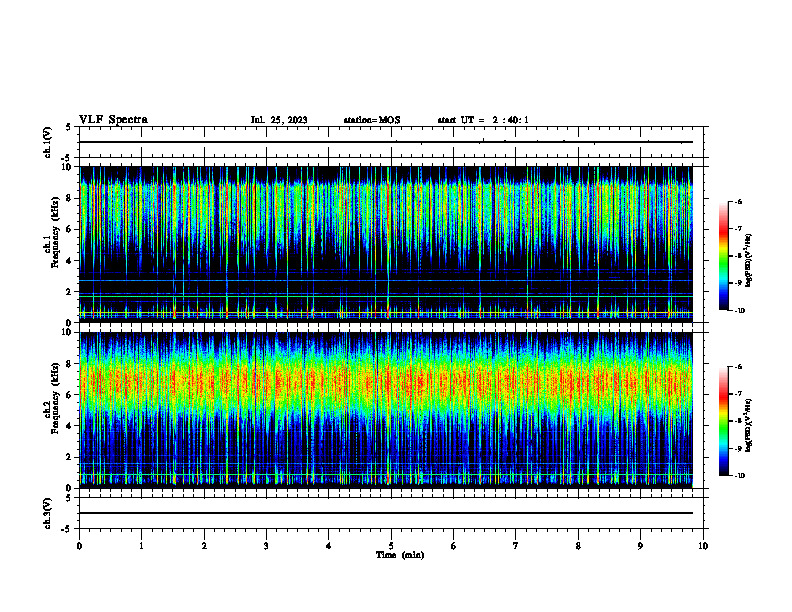Click the ch.3 voltage trace line
The width and height of the screenshot is (792, 612).
point(386,513)
